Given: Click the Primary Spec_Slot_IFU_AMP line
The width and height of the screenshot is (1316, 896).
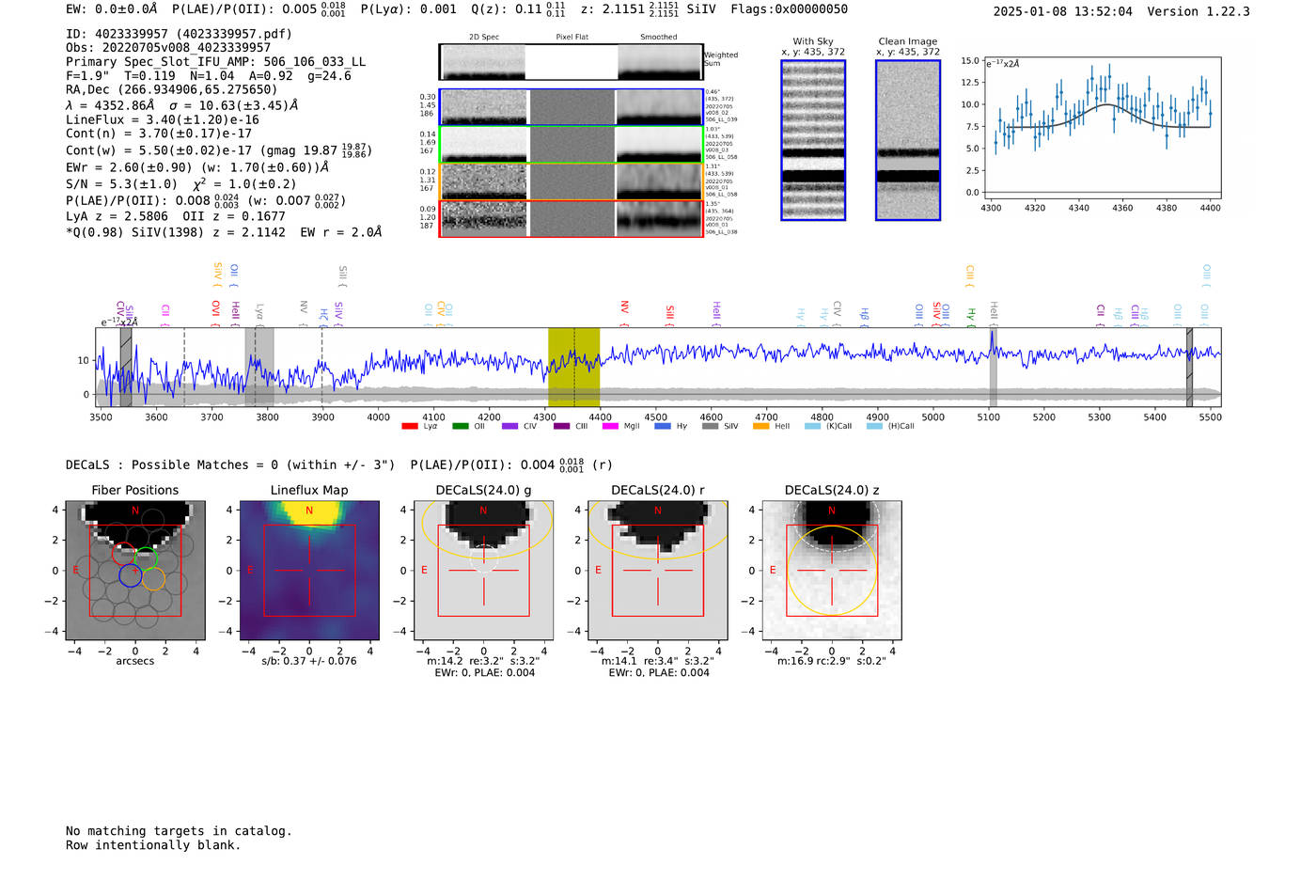Looking at the screenshot, I should coord(216,62).
